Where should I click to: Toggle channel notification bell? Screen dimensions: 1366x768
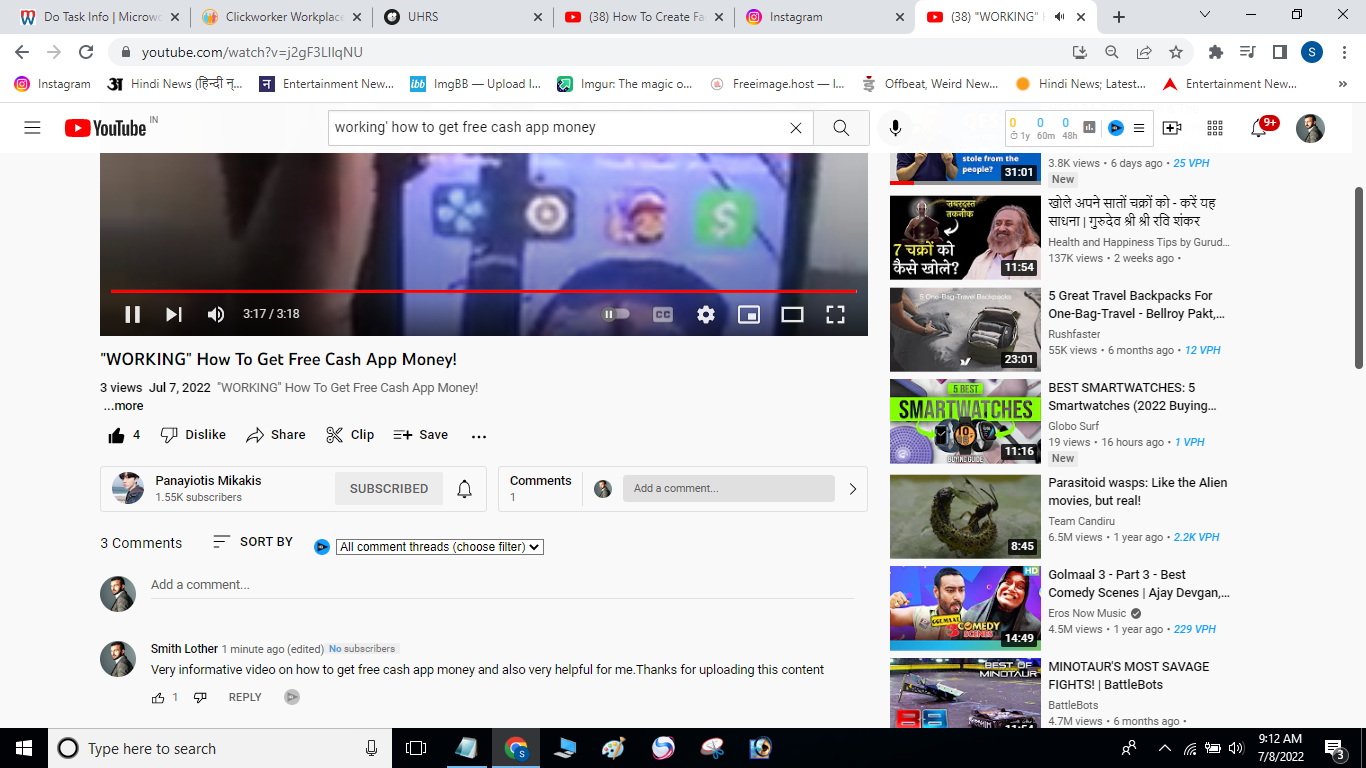click(x=465, y=489)
